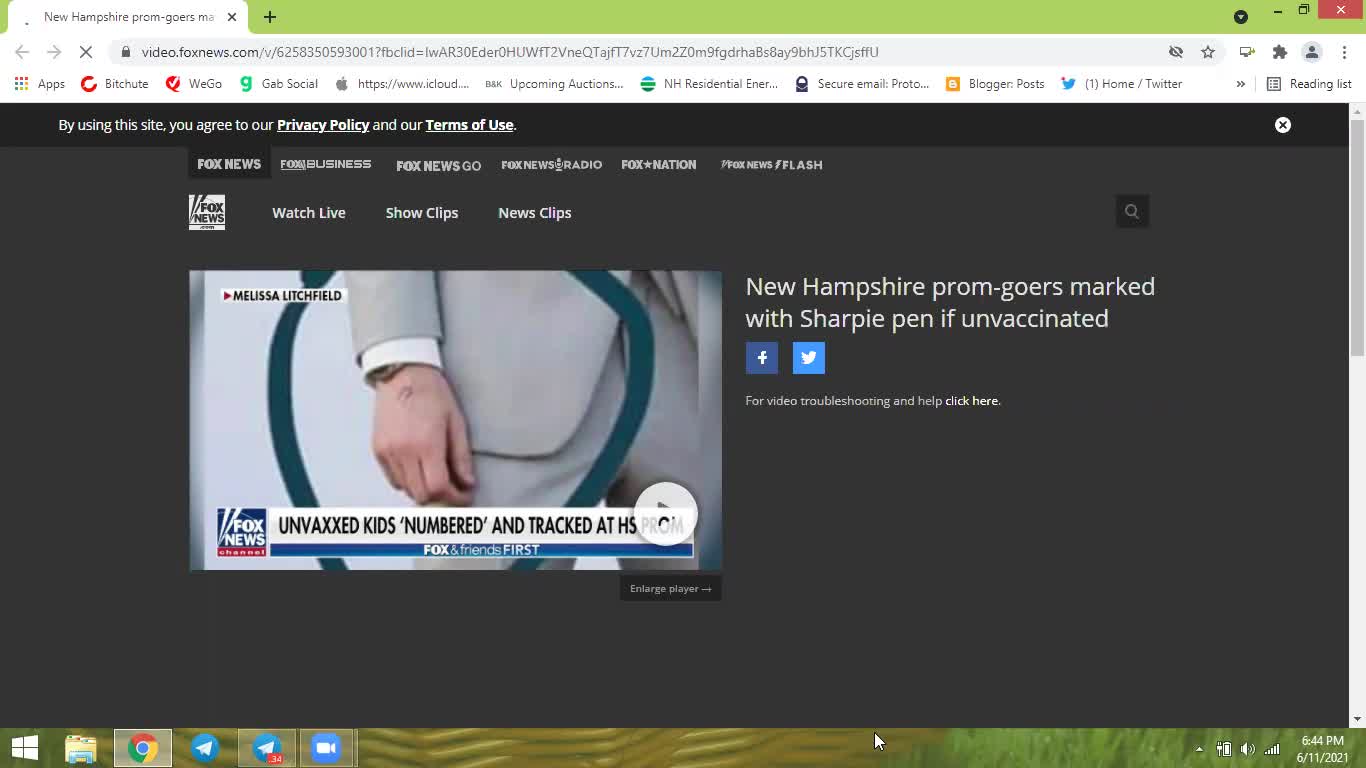Open the Watch Live menu item

(309, 213)
